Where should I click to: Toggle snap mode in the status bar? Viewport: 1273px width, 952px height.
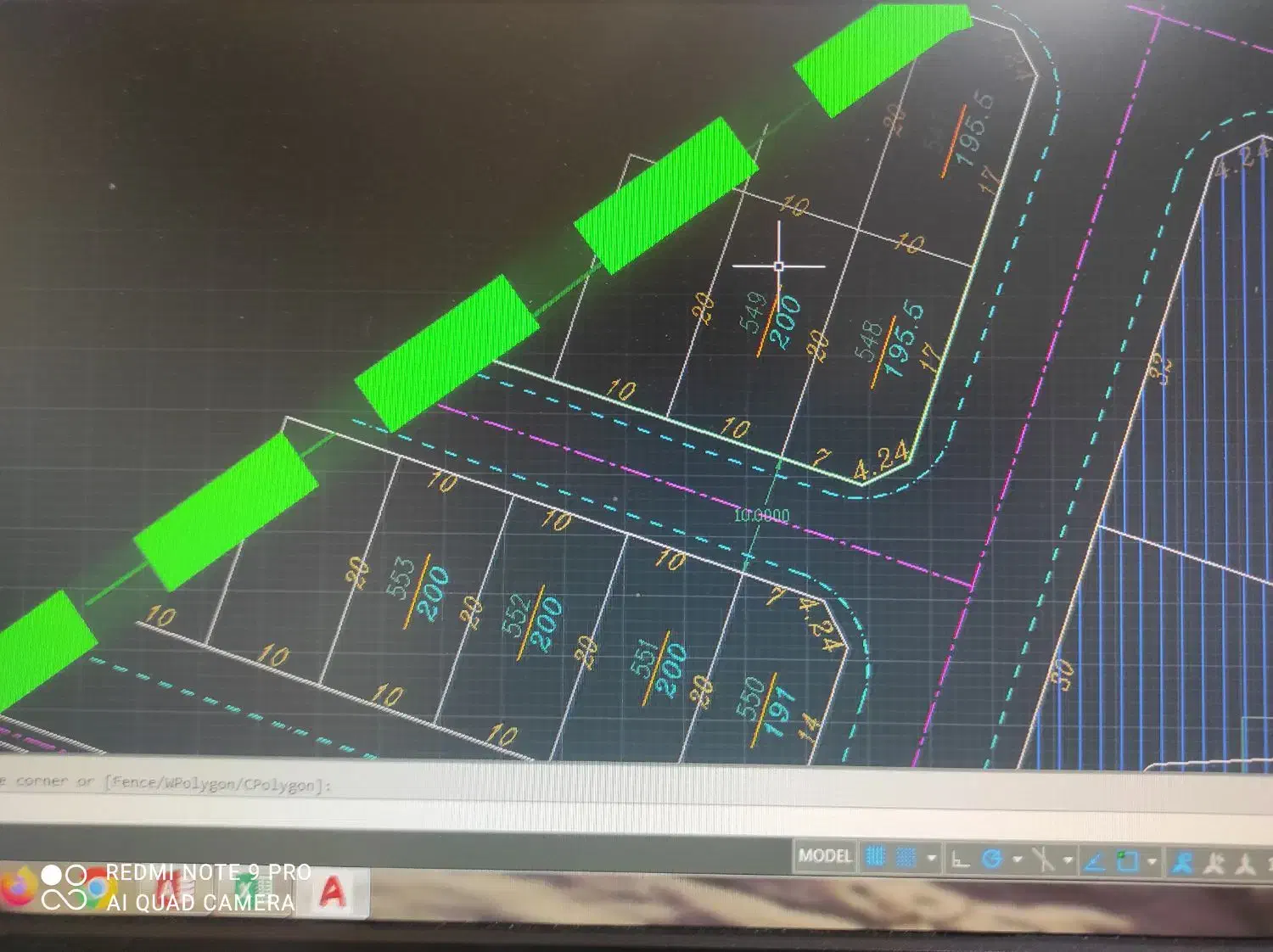(x=906, y=858)
